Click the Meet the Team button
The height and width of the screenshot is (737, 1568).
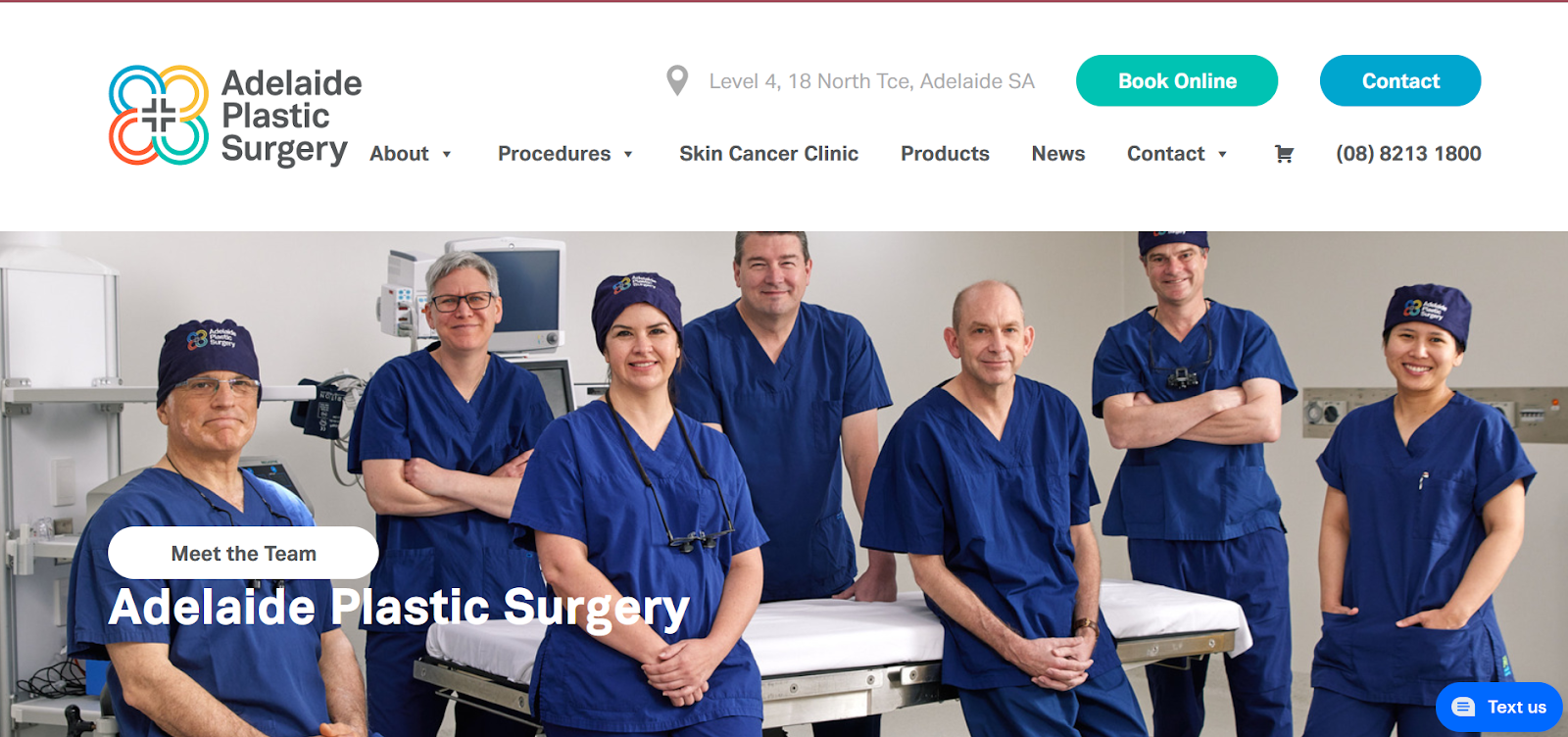(x=243, y=553)
